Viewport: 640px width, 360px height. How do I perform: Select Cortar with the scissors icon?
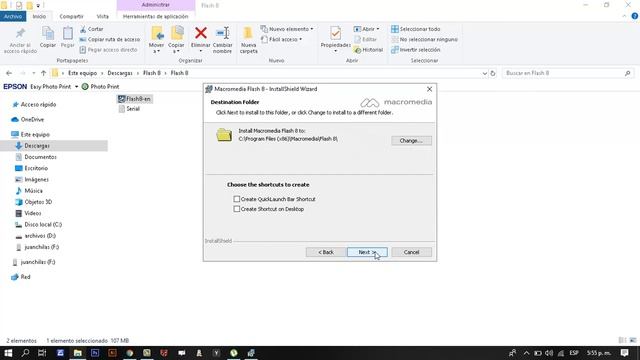(92, 29)
